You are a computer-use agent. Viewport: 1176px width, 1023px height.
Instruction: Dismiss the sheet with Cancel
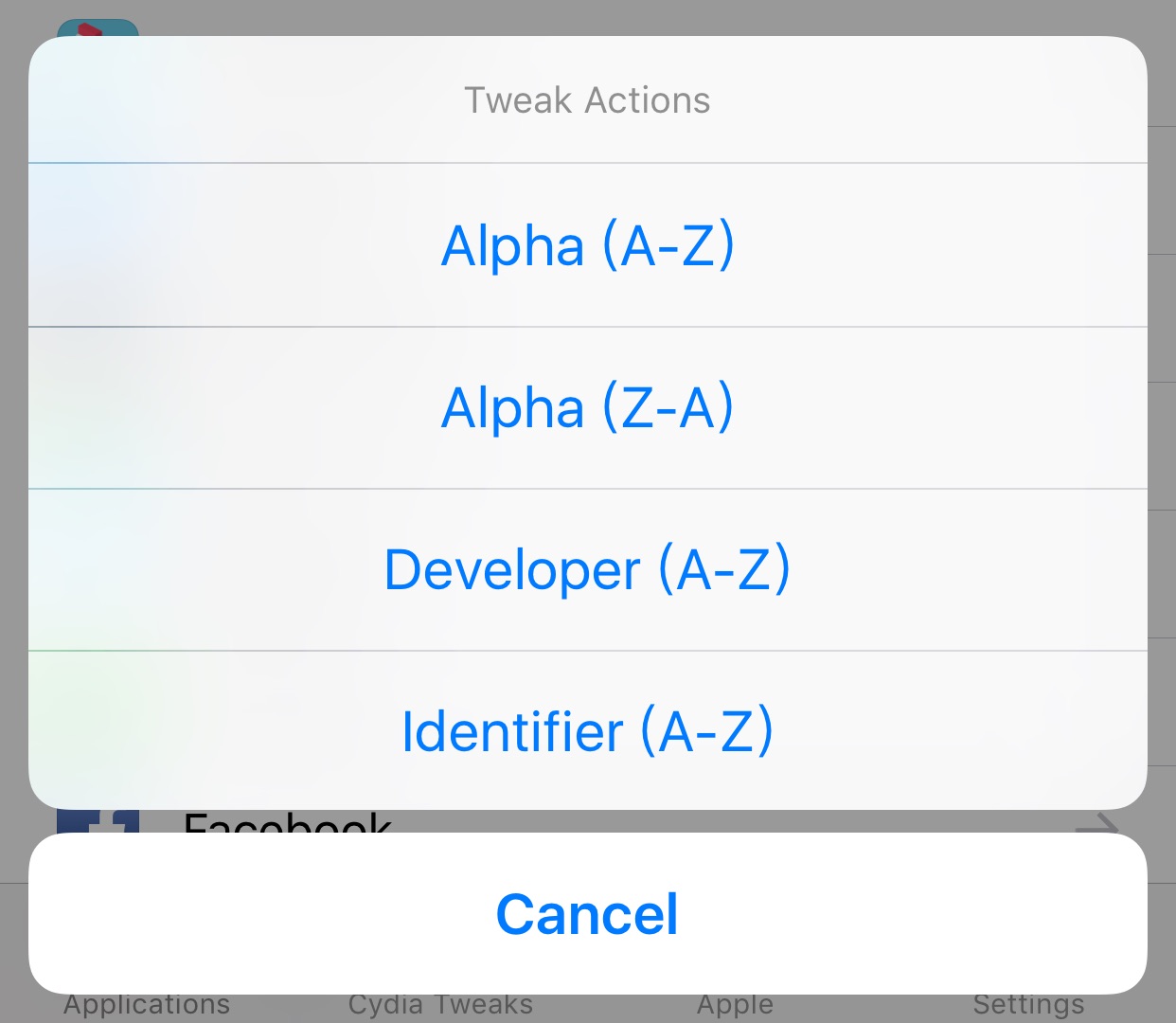(x=588, y=914)
